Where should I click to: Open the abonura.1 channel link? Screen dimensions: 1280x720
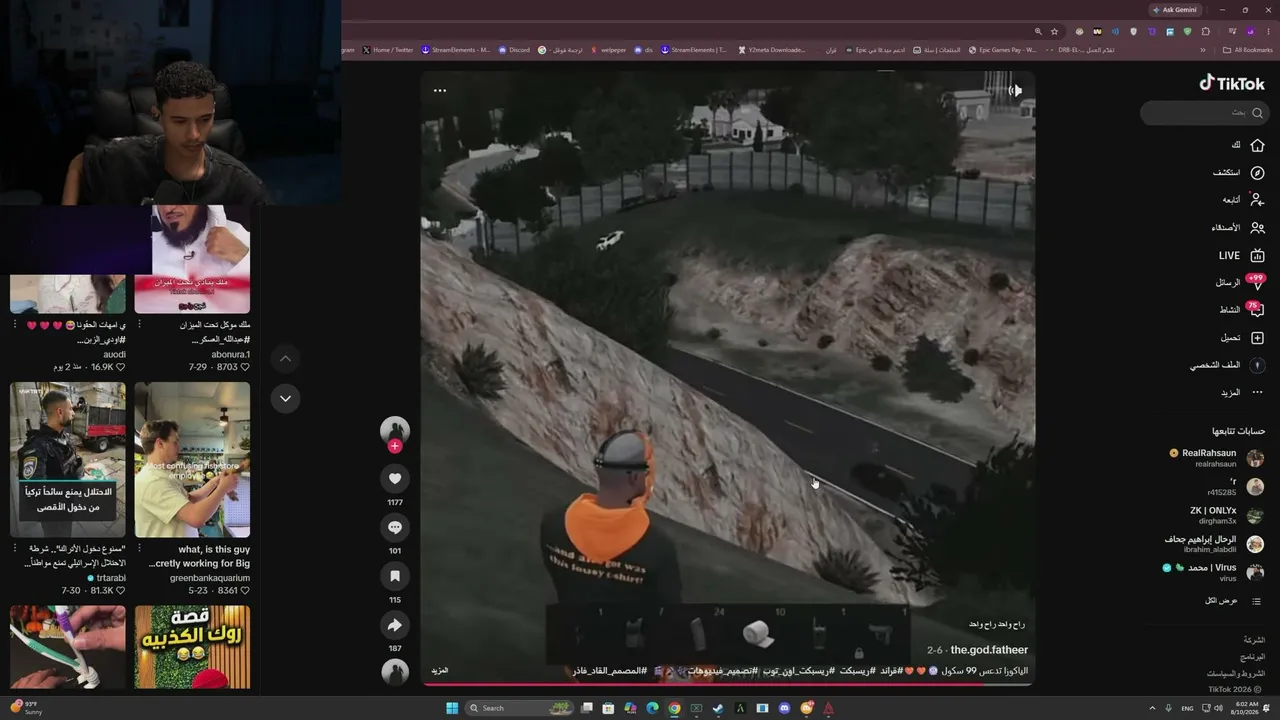tap(230, 354)
